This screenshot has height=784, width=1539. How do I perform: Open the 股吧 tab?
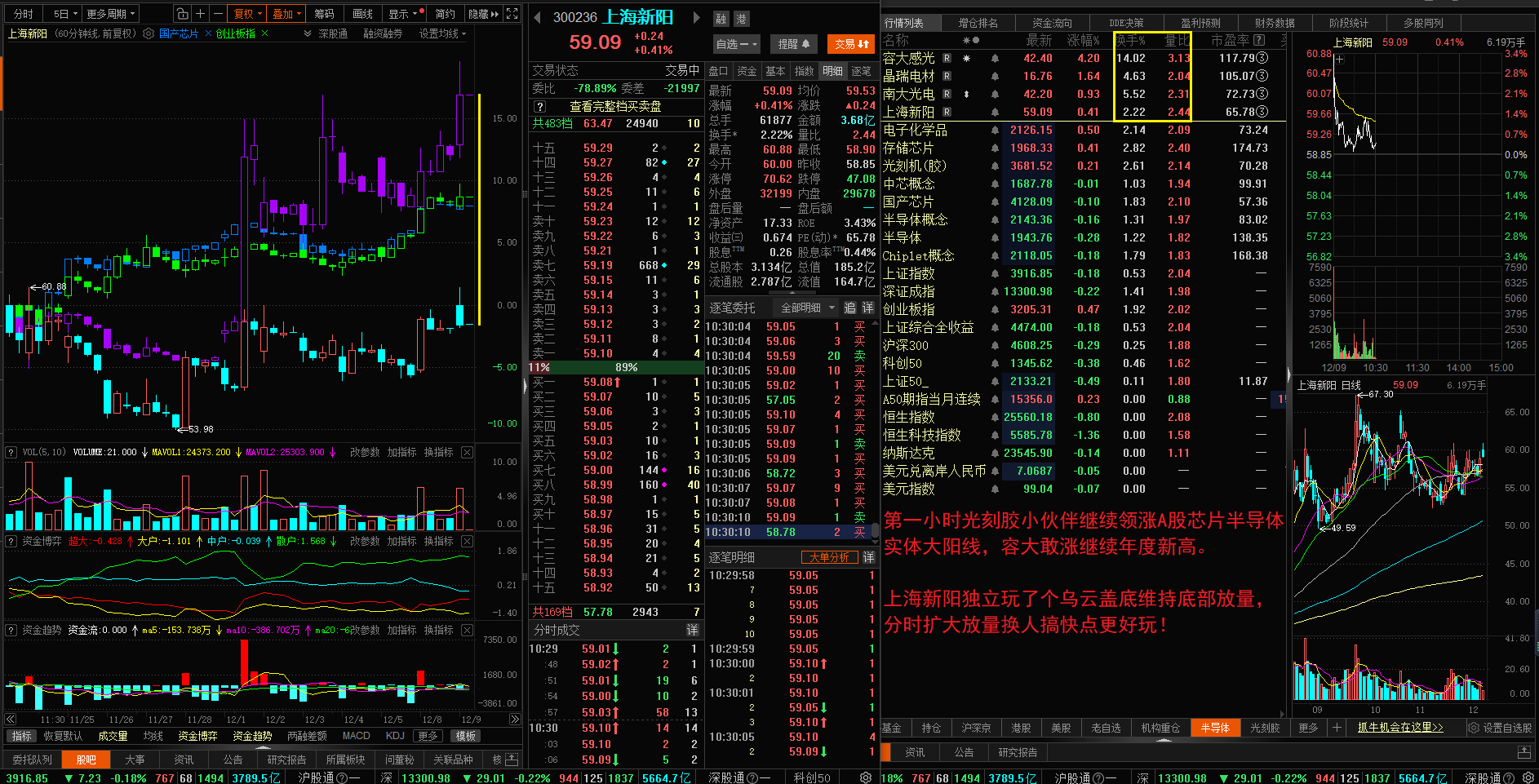pyautogui.click(x=86, y=760)
